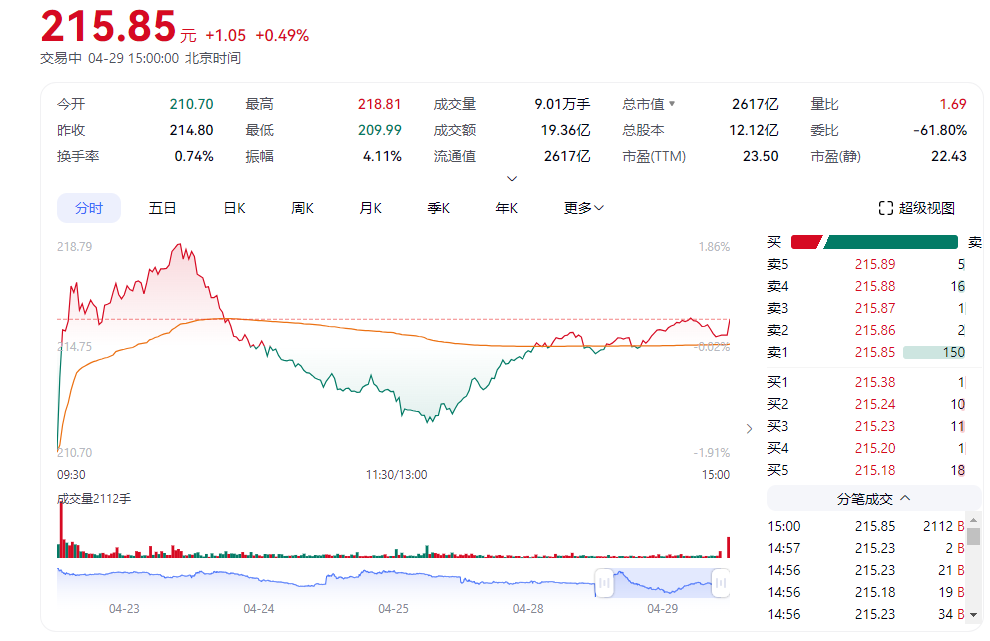Show the 周K weekly chart
The width and height of the screenshot is (990, 641).
[302, 208]
